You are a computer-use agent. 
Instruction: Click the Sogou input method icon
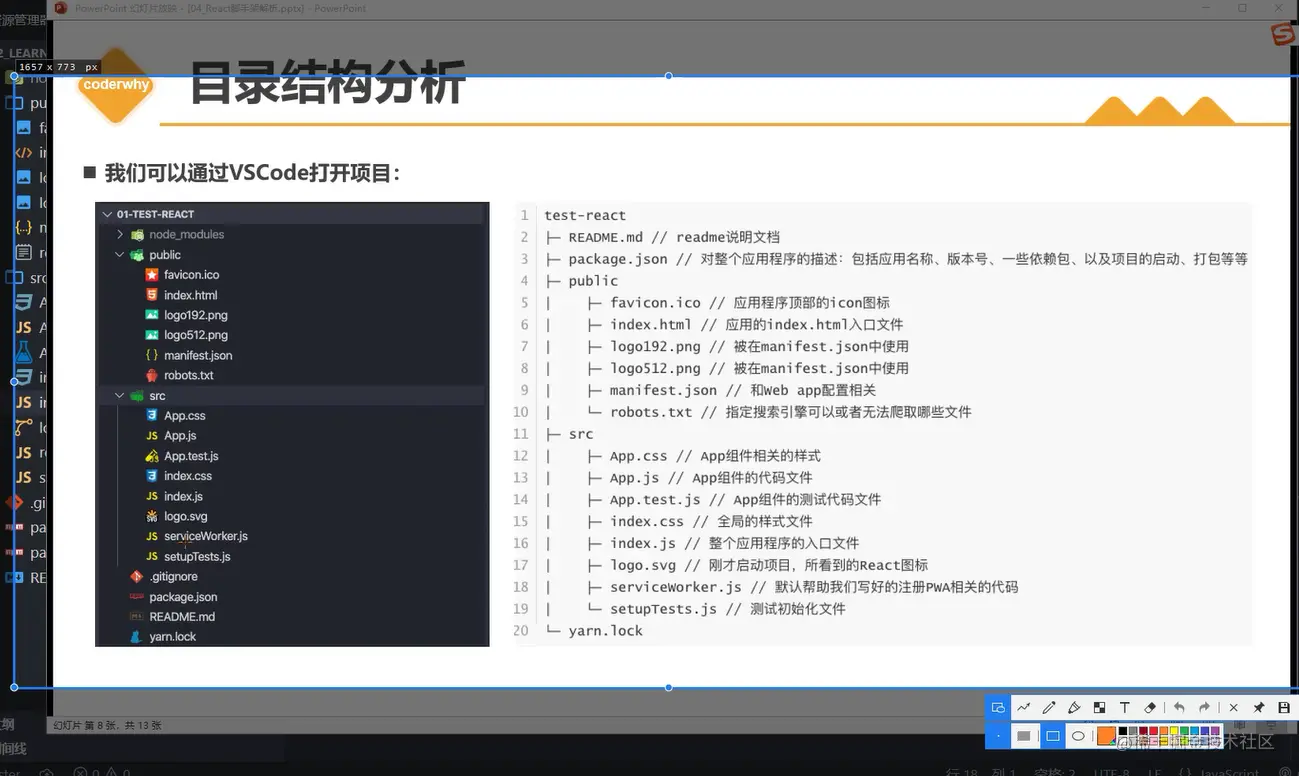[1283, 35]
